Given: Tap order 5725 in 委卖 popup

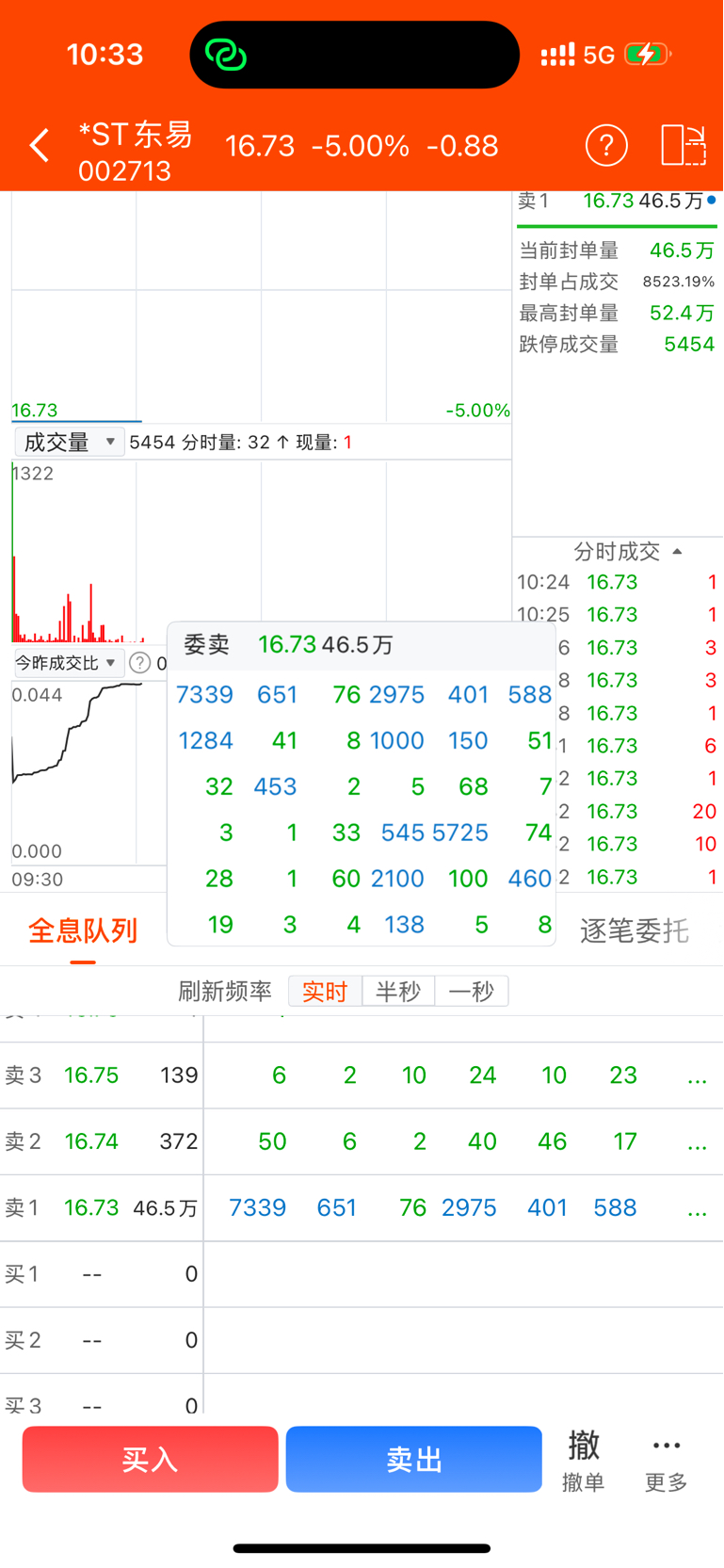Looking at the screenshot, I should coord(460,832).
